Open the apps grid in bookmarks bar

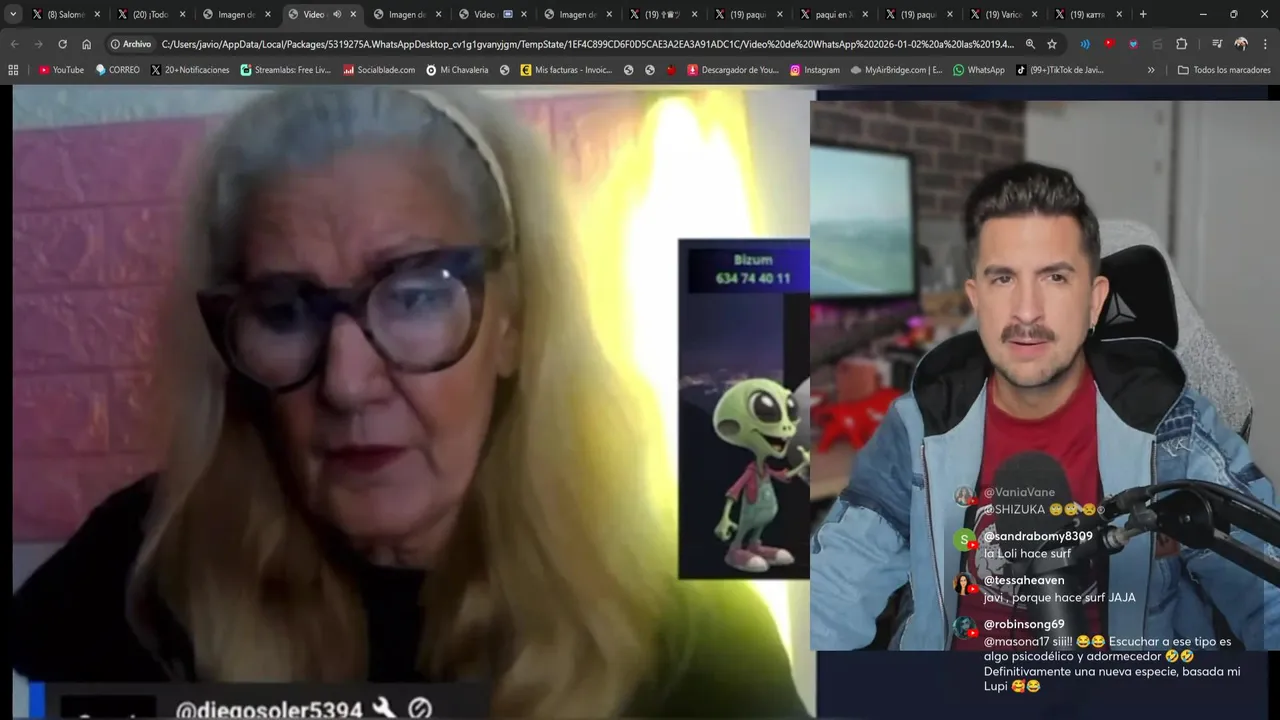coord(13,70)
